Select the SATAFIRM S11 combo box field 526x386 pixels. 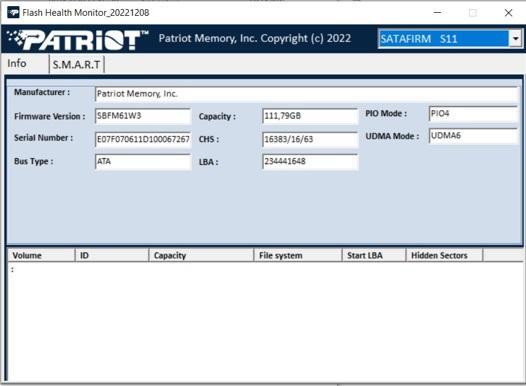point(450,39)
